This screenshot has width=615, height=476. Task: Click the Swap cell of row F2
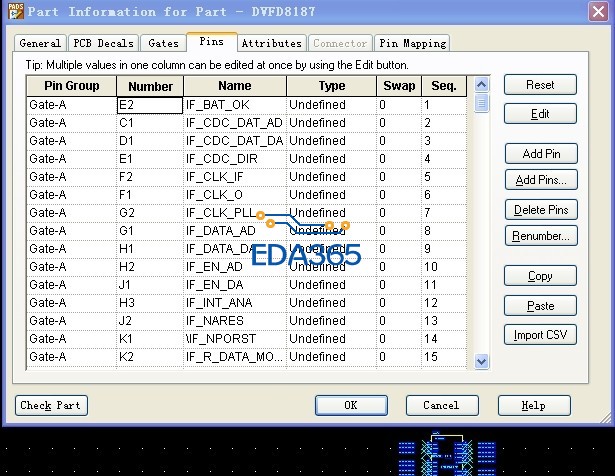coord(399,177)
